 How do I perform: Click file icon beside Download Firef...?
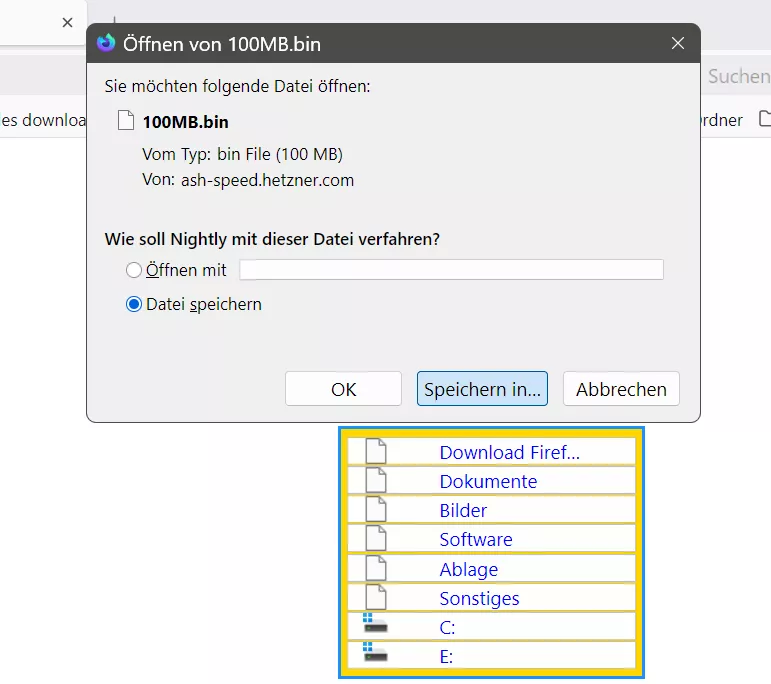[376, 451]
